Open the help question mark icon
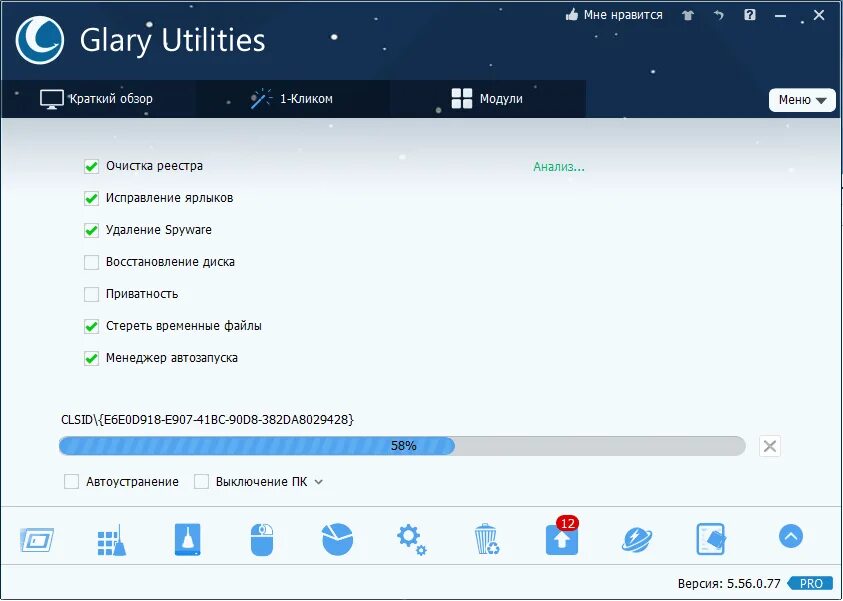This screenshot has width=843, height=601. click(x=750, y=15)
